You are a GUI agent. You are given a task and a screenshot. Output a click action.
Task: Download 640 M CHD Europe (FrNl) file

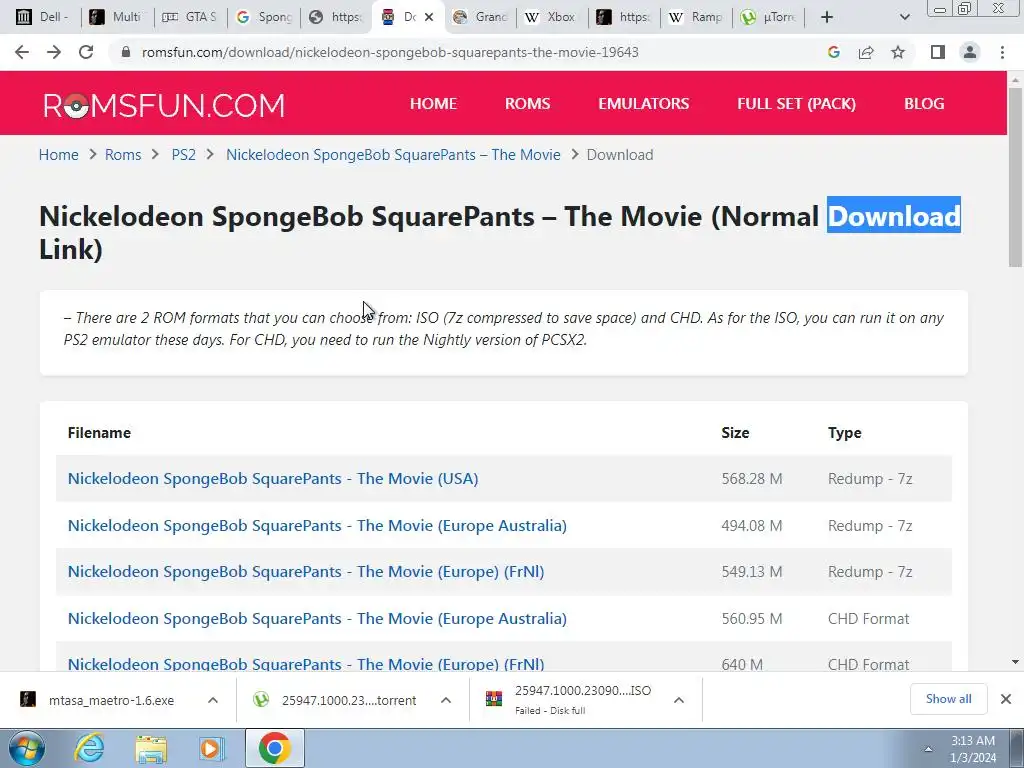[x=306, y=664]
